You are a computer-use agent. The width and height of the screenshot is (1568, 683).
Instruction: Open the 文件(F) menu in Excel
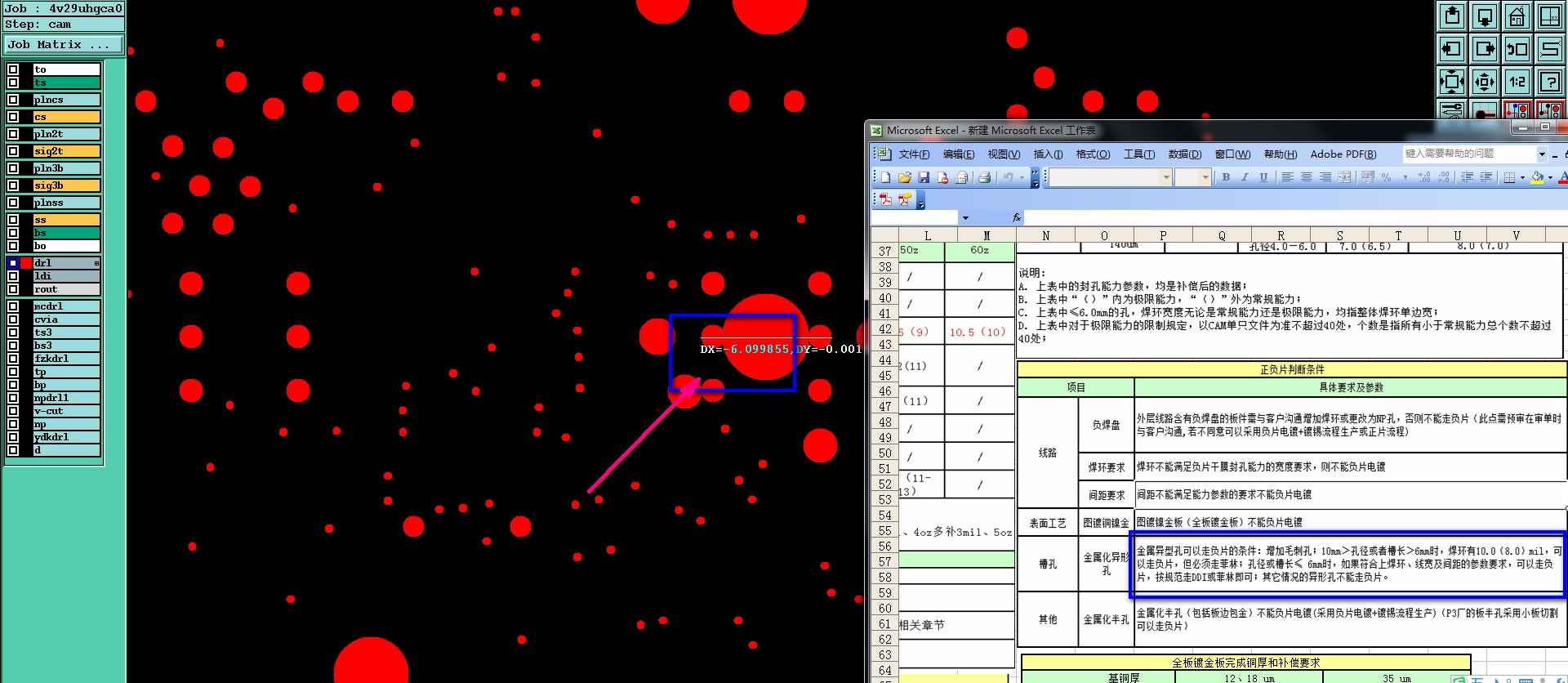click(914, 154)
